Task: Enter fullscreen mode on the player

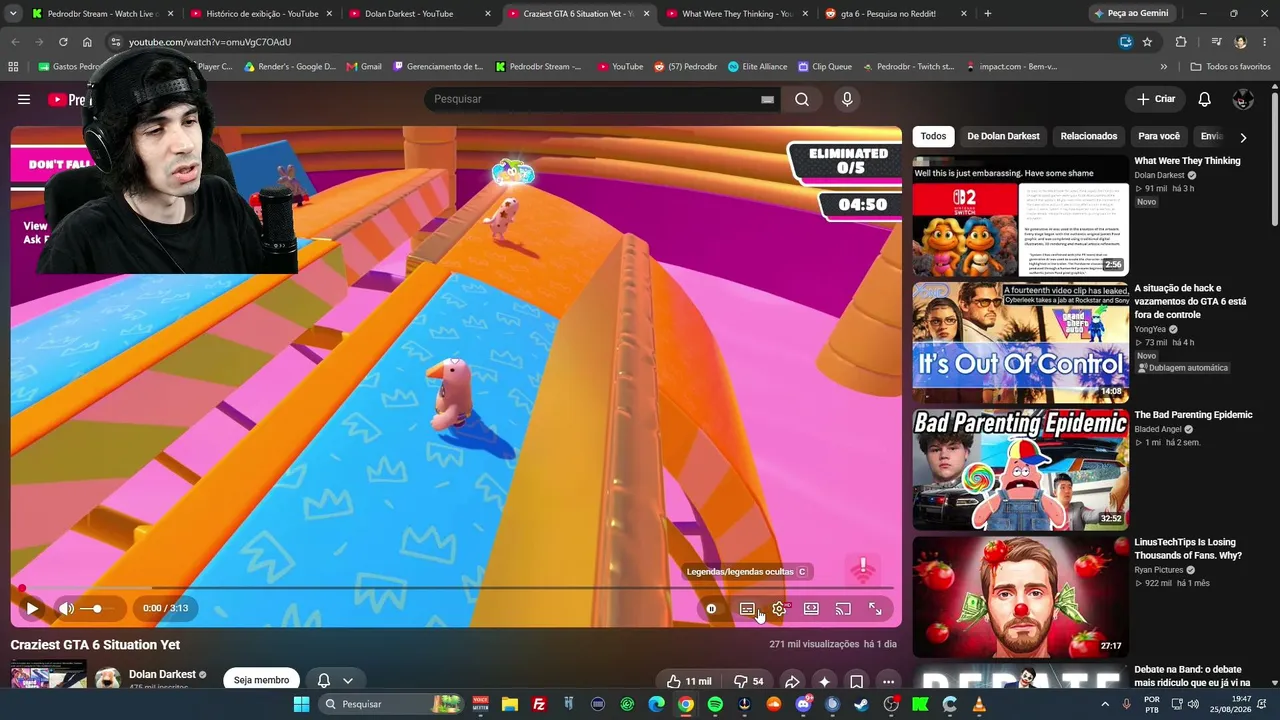Action: pyautogui.click(x=875, y=608)
